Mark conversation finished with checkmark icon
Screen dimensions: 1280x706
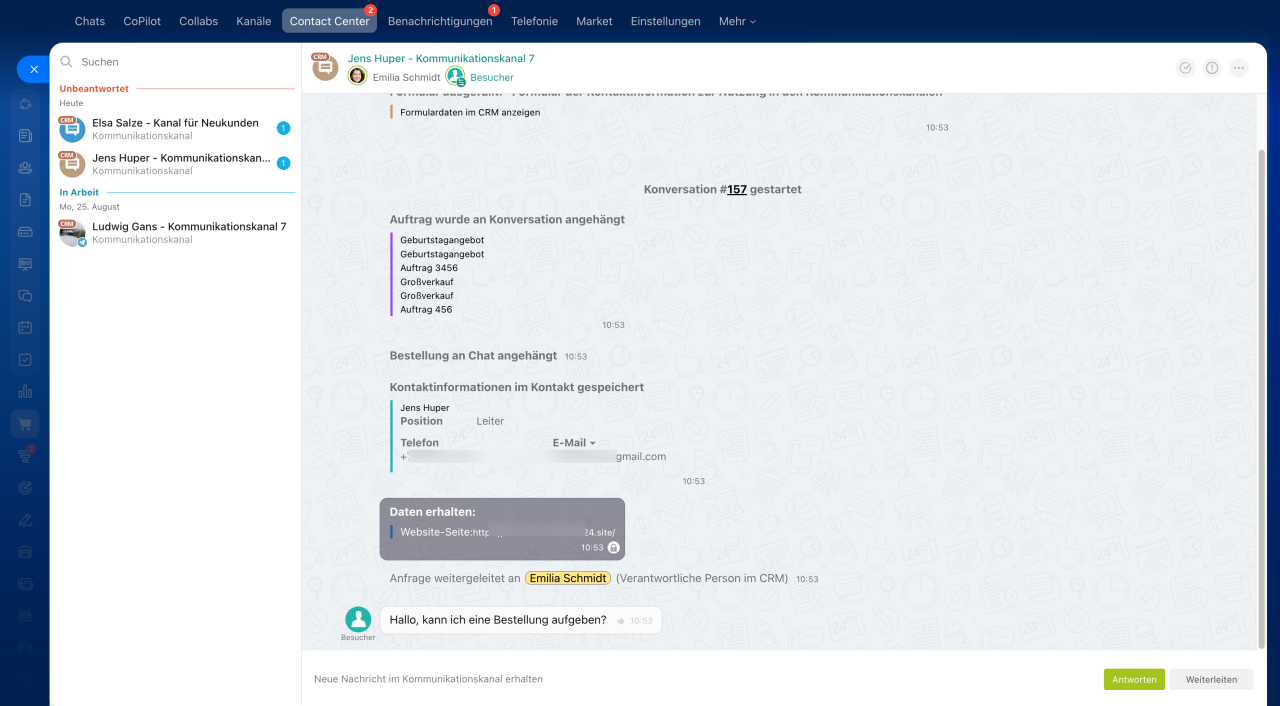coord(1185,68)
